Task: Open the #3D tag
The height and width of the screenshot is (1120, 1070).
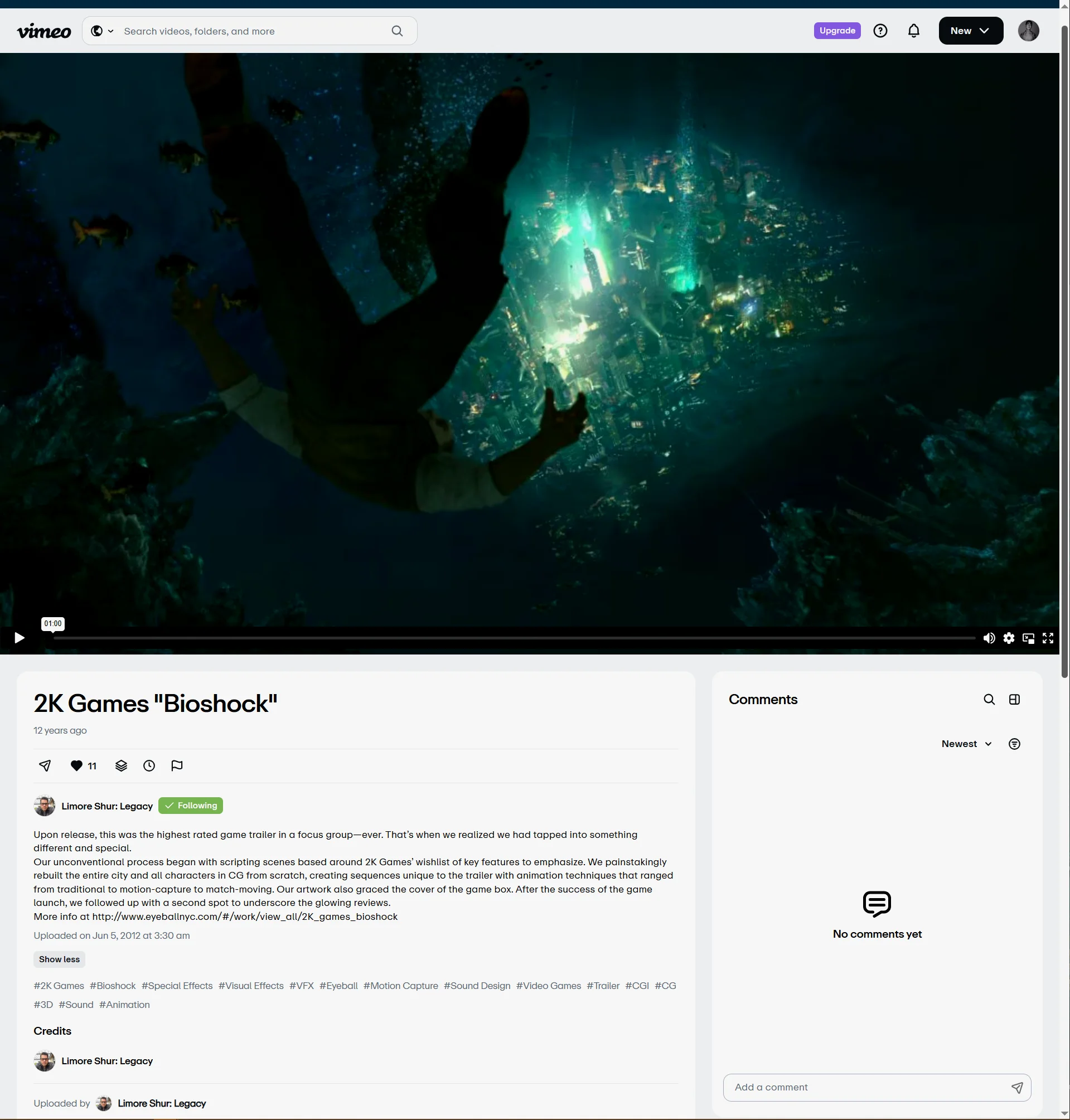Action: point(43,1004)
